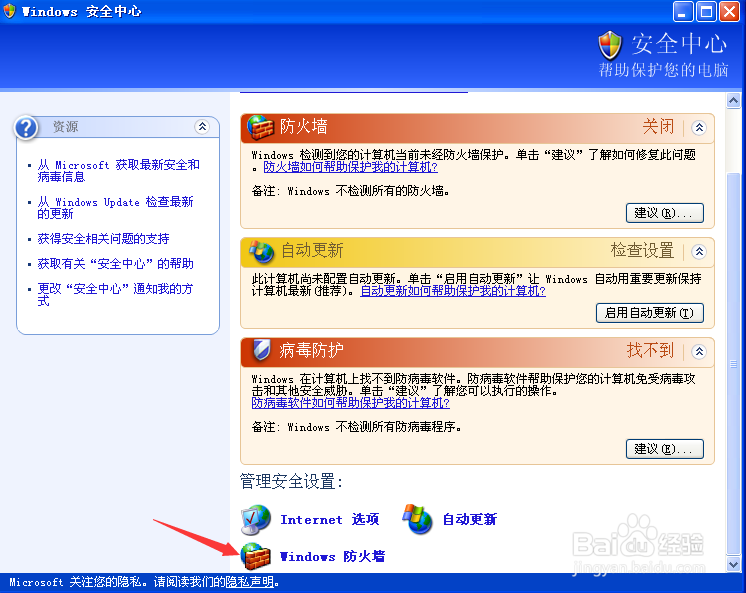Click the 管理安全设置: heading
This screenshot has height=593, width=746.
tap(291, 482)
